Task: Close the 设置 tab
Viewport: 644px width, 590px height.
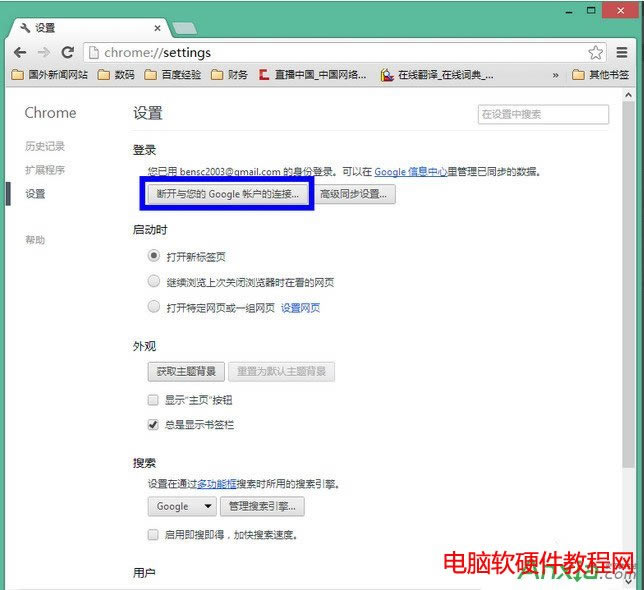Action: point(157,28)
